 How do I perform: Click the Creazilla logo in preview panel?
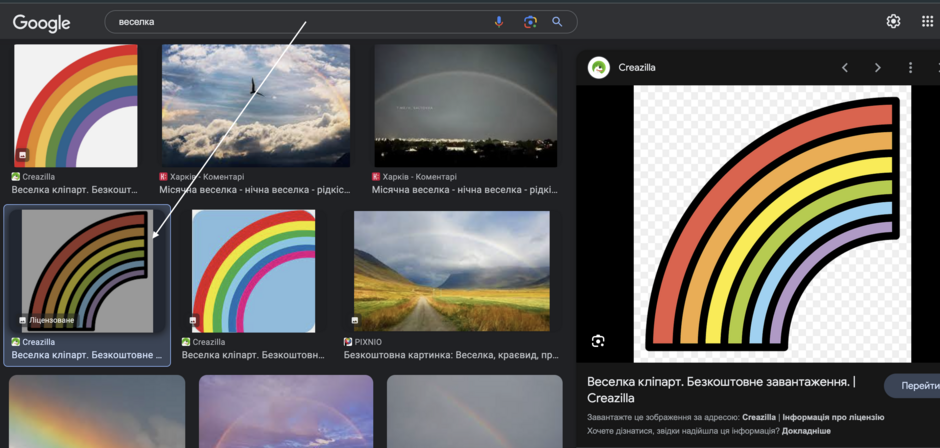[598, 68]
